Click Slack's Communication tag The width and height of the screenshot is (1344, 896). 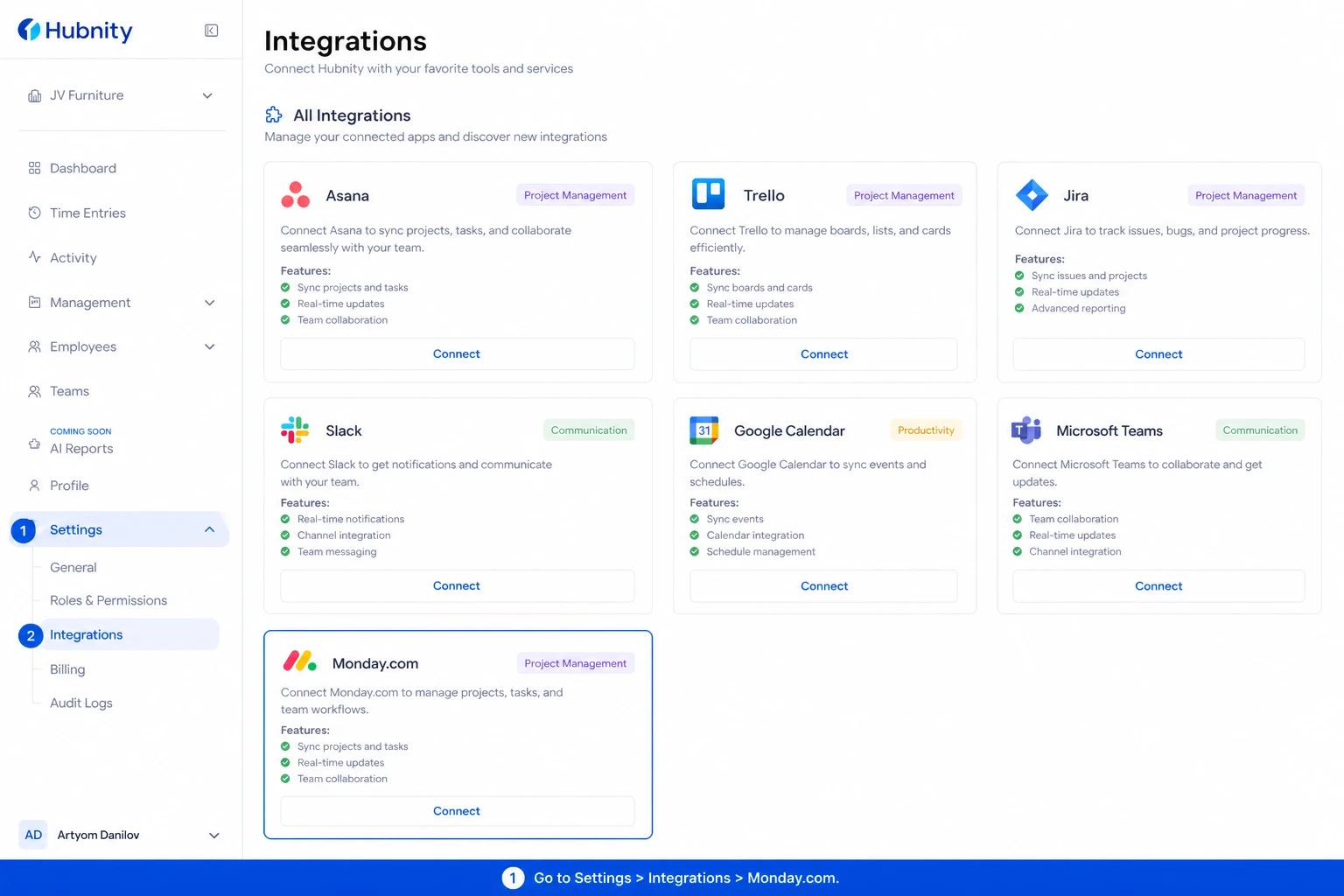(589, 430)
